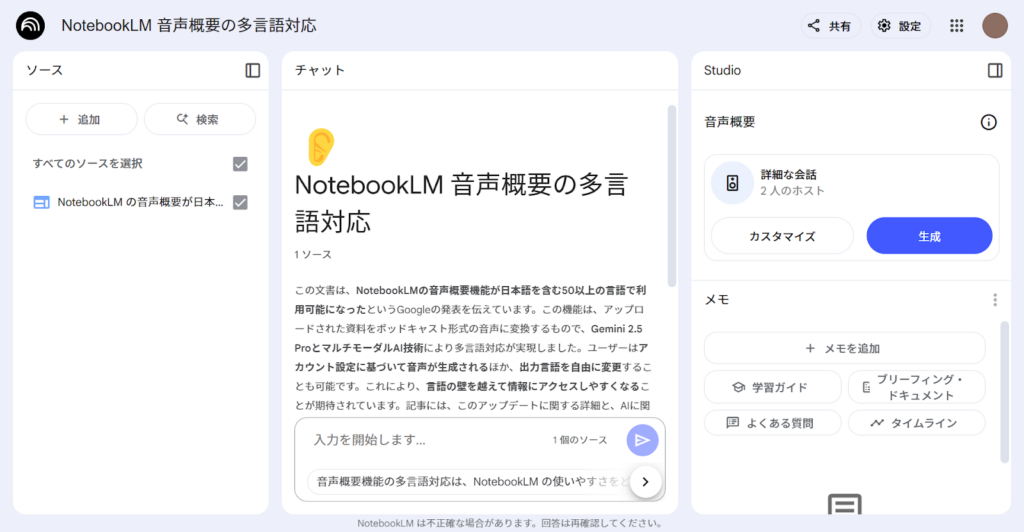Collapse the ソース panel with its toggle icon

click(253, 70)
